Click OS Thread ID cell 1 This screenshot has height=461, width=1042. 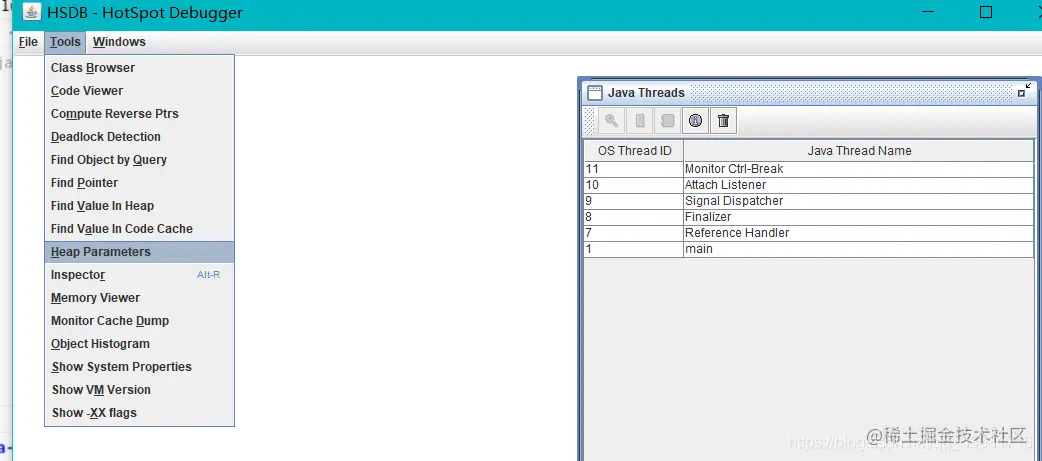point(634,249)
